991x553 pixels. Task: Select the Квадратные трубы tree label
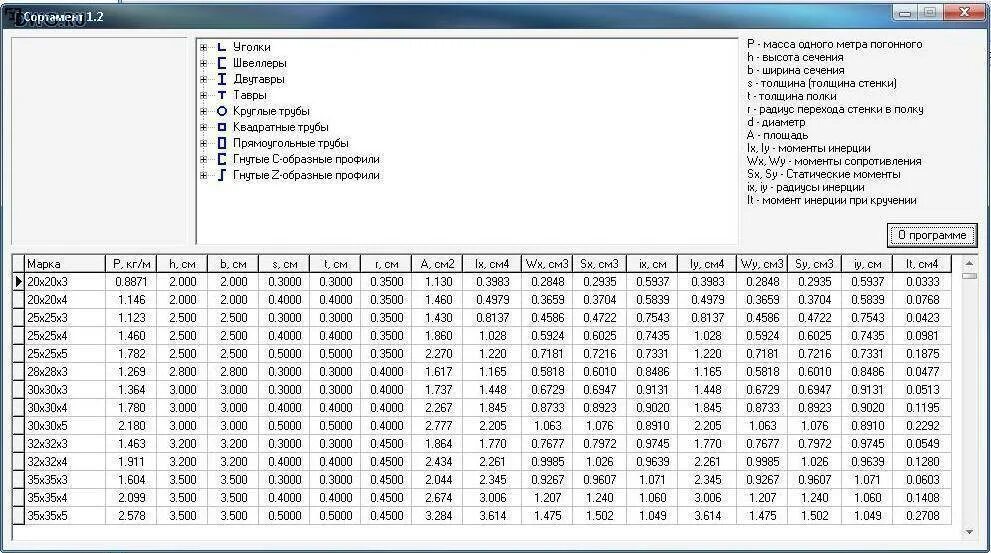click(281, 128)
